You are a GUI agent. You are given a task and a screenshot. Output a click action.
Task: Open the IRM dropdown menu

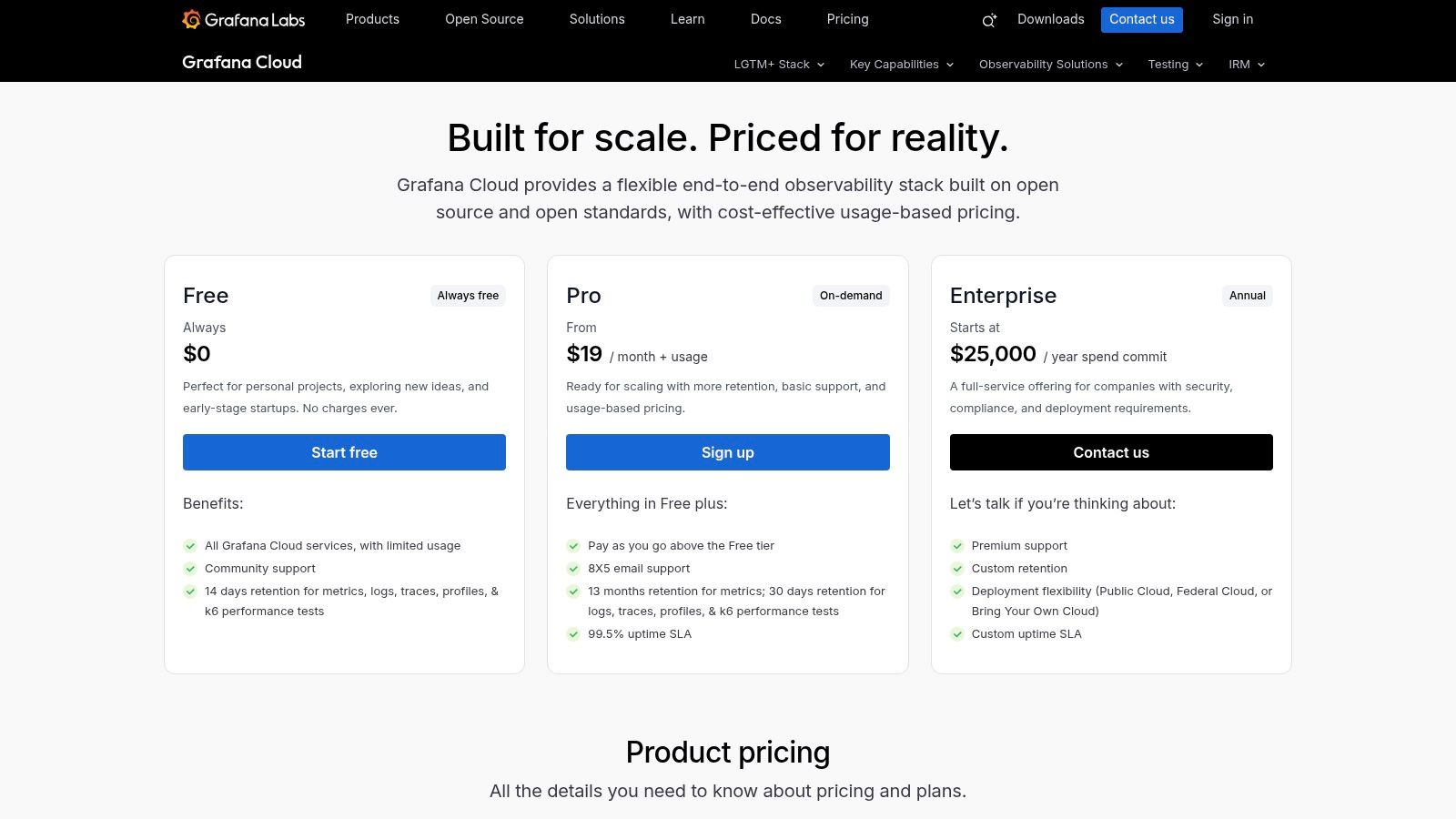[1247, 65]
